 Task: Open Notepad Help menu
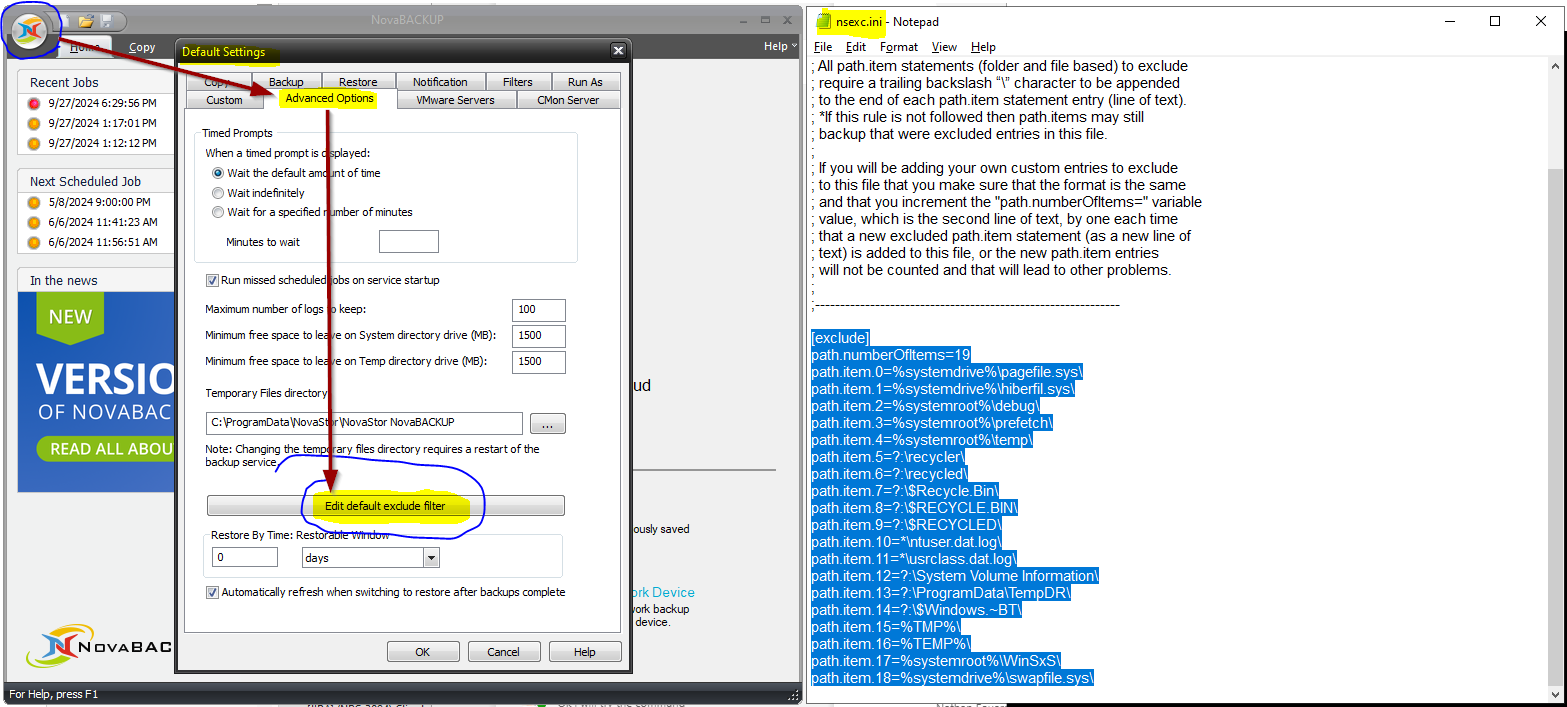pos(983,47)
